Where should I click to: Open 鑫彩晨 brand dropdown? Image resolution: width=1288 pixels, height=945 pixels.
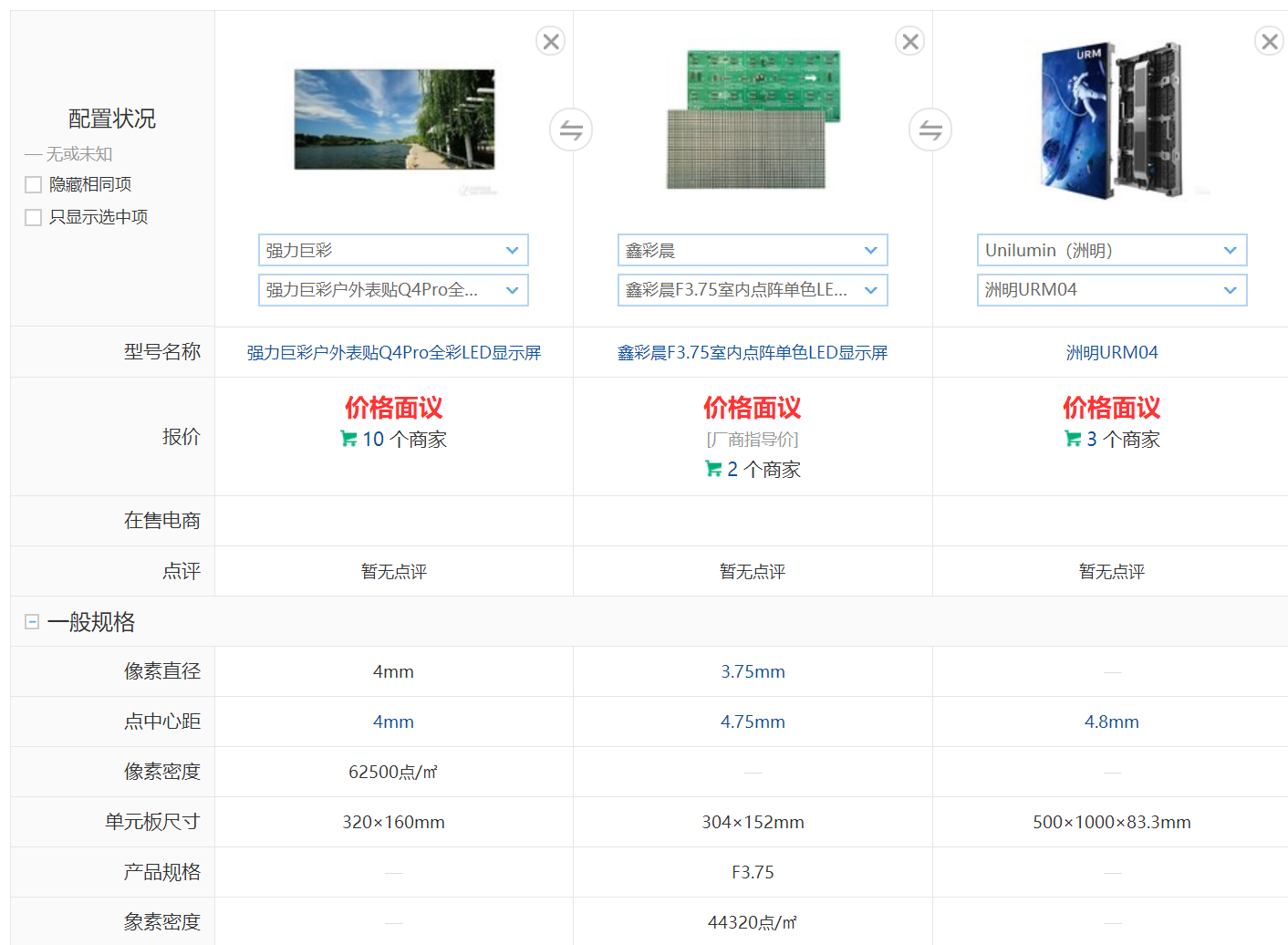(x=753, y=250)
